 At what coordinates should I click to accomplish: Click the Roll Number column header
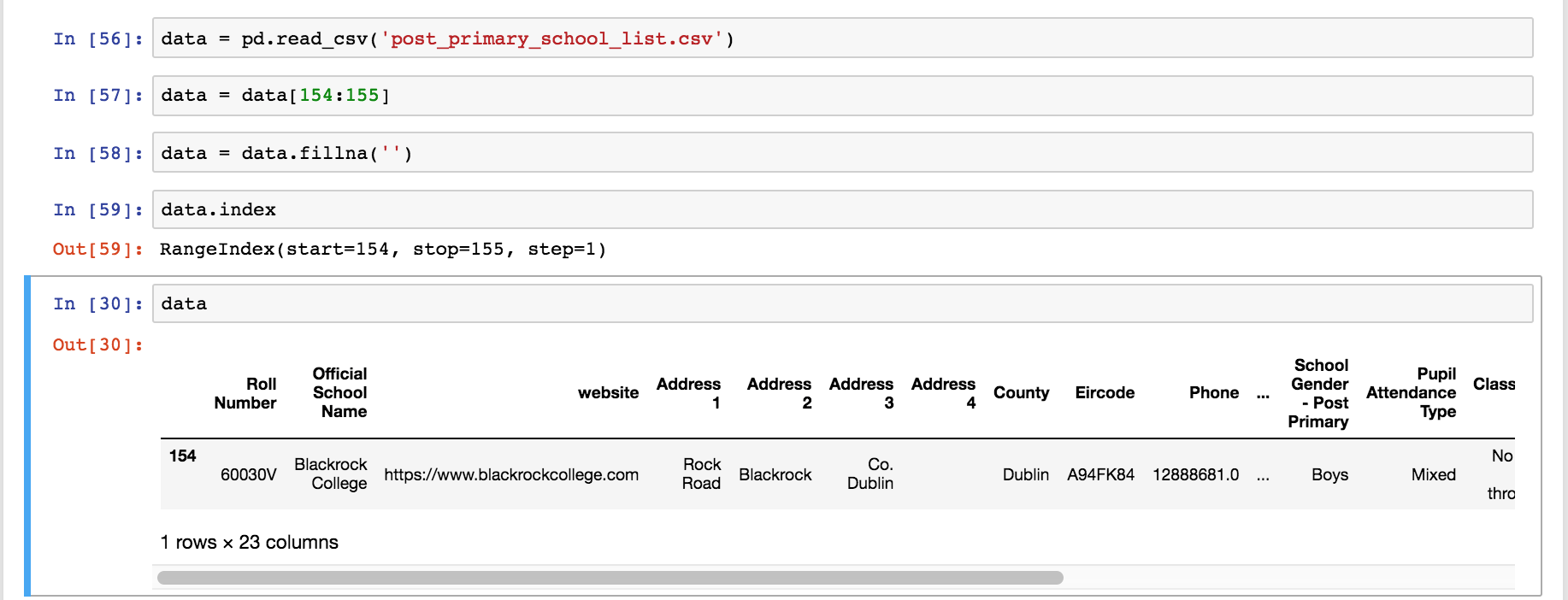pyautogui.click(x=245, y=393)
